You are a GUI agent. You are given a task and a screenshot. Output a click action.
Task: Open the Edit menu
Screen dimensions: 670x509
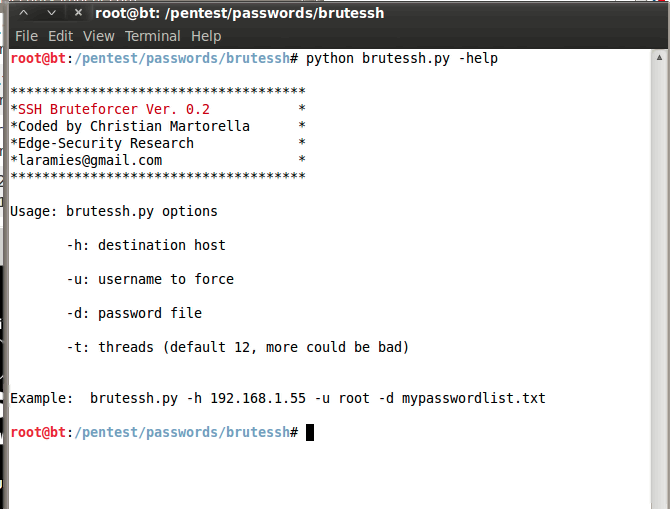pyautogui.click(x=60, y=36)
